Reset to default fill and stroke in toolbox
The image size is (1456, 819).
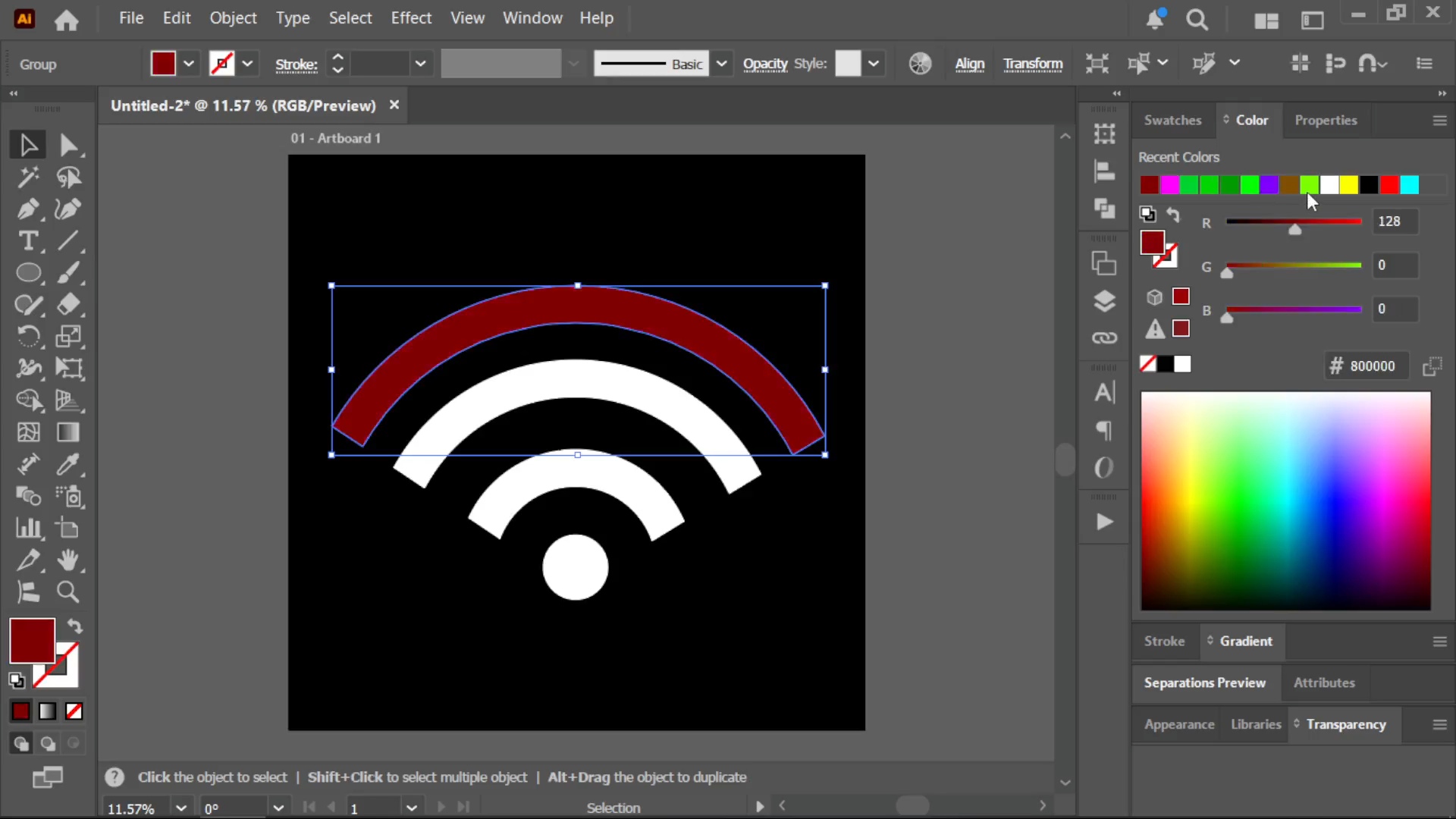pos(17,680)
